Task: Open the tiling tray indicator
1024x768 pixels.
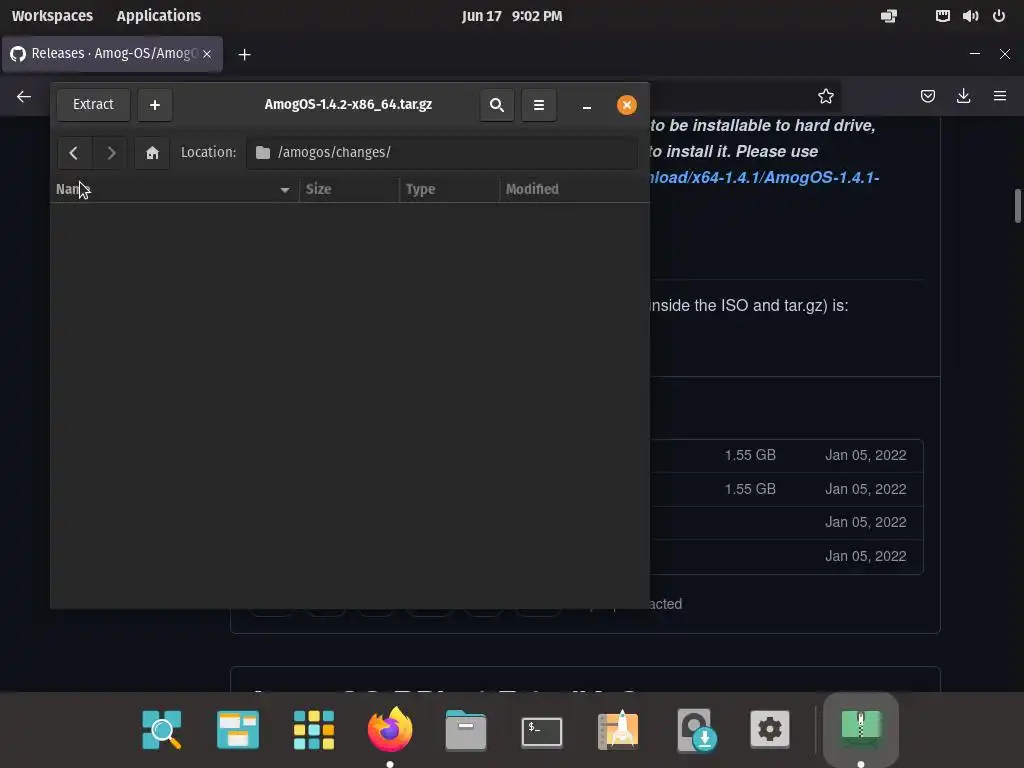Action: tap(942, 16)
